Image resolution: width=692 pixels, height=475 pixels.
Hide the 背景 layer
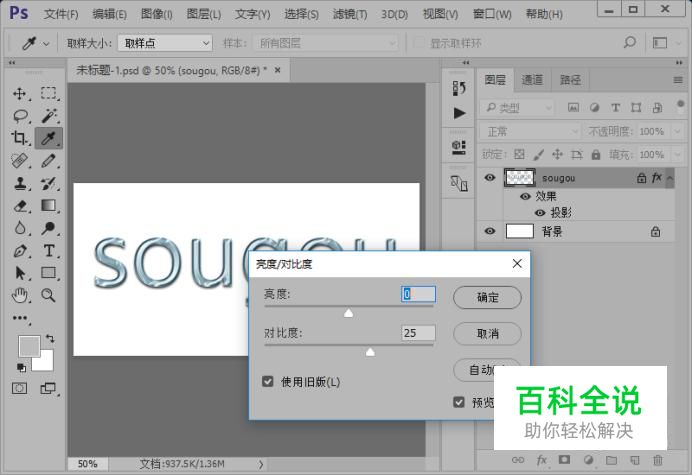tap(489, 231)
